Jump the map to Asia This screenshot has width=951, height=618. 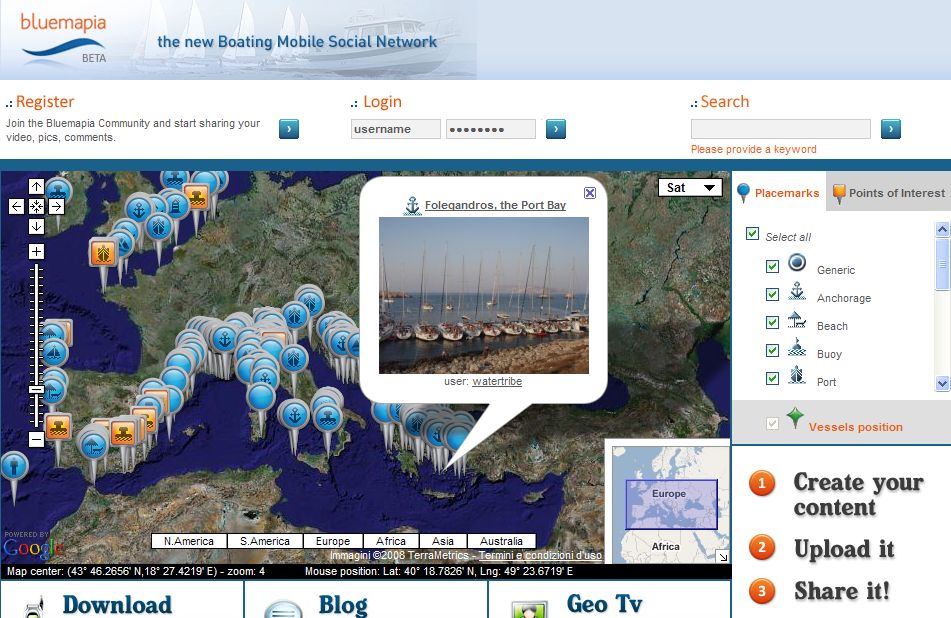tap(443, 541)
